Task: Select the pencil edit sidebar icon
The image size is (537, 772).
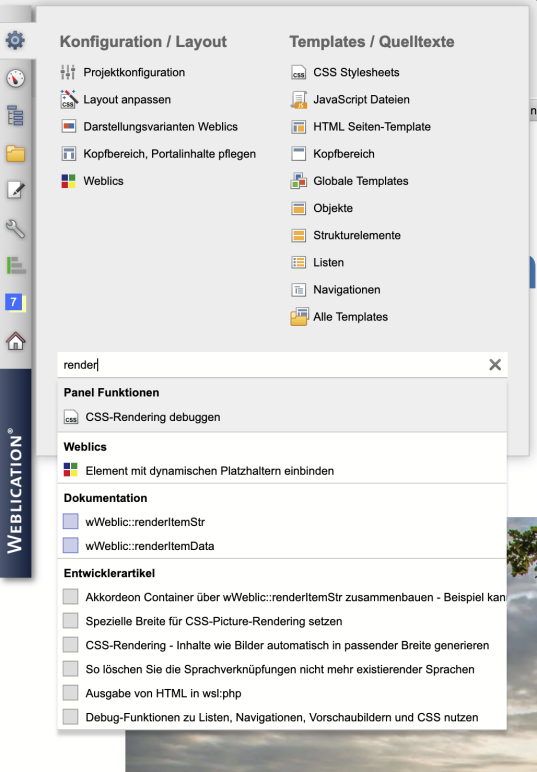Action: (15, 191)
